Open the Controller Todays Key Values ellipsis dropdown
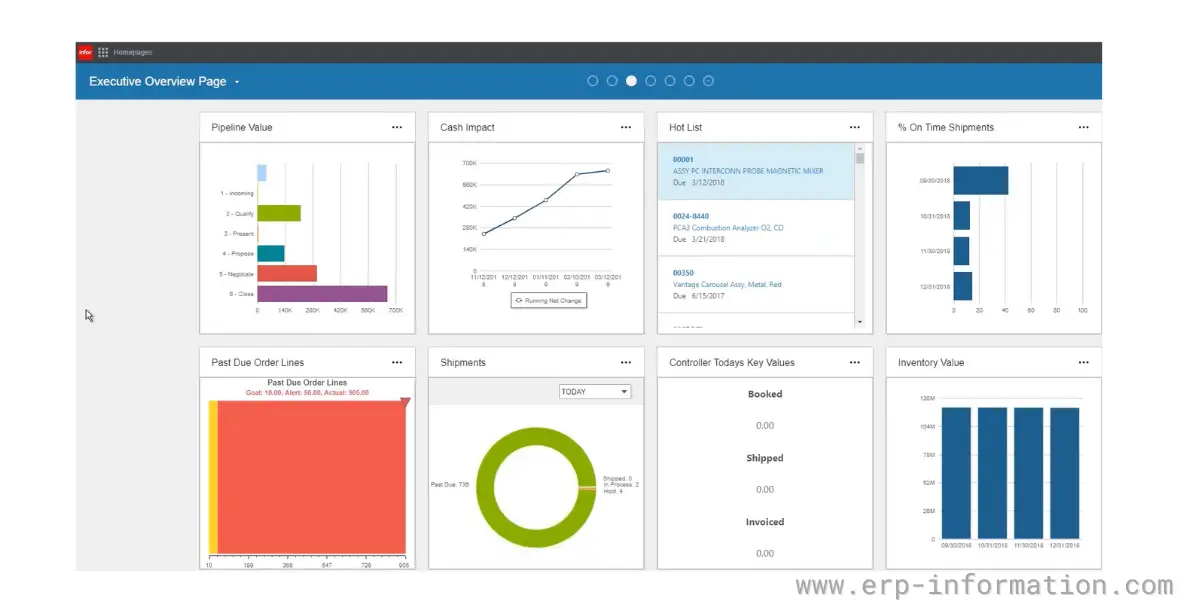 pyautogui.click(x=855, y=362)
